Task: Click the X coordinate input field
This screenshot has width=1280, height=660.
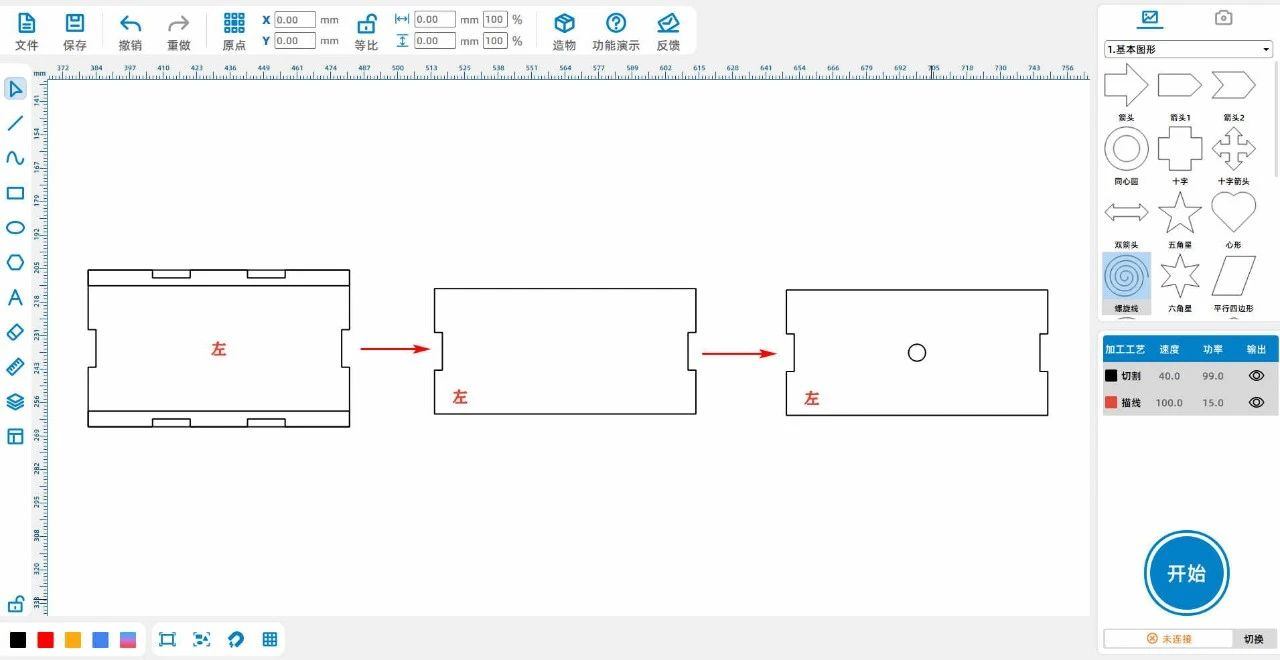Action: coord(295,20)
